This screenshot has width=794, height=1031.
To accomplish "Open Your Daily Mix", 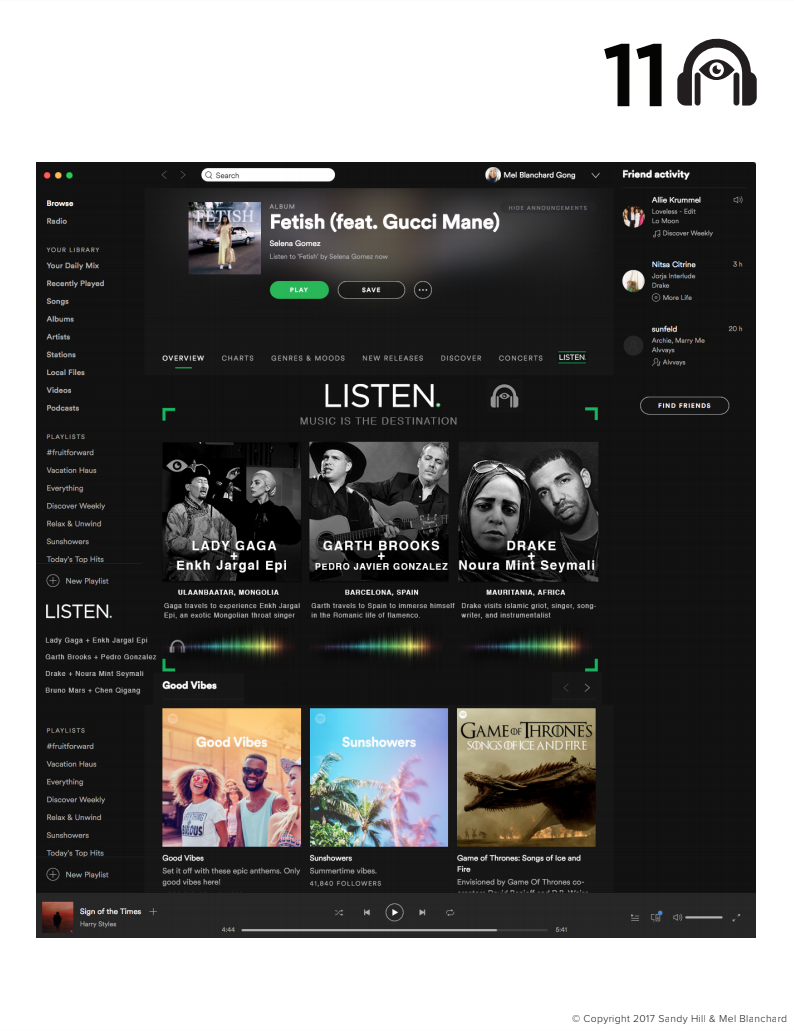I will [x=72, y=266].
